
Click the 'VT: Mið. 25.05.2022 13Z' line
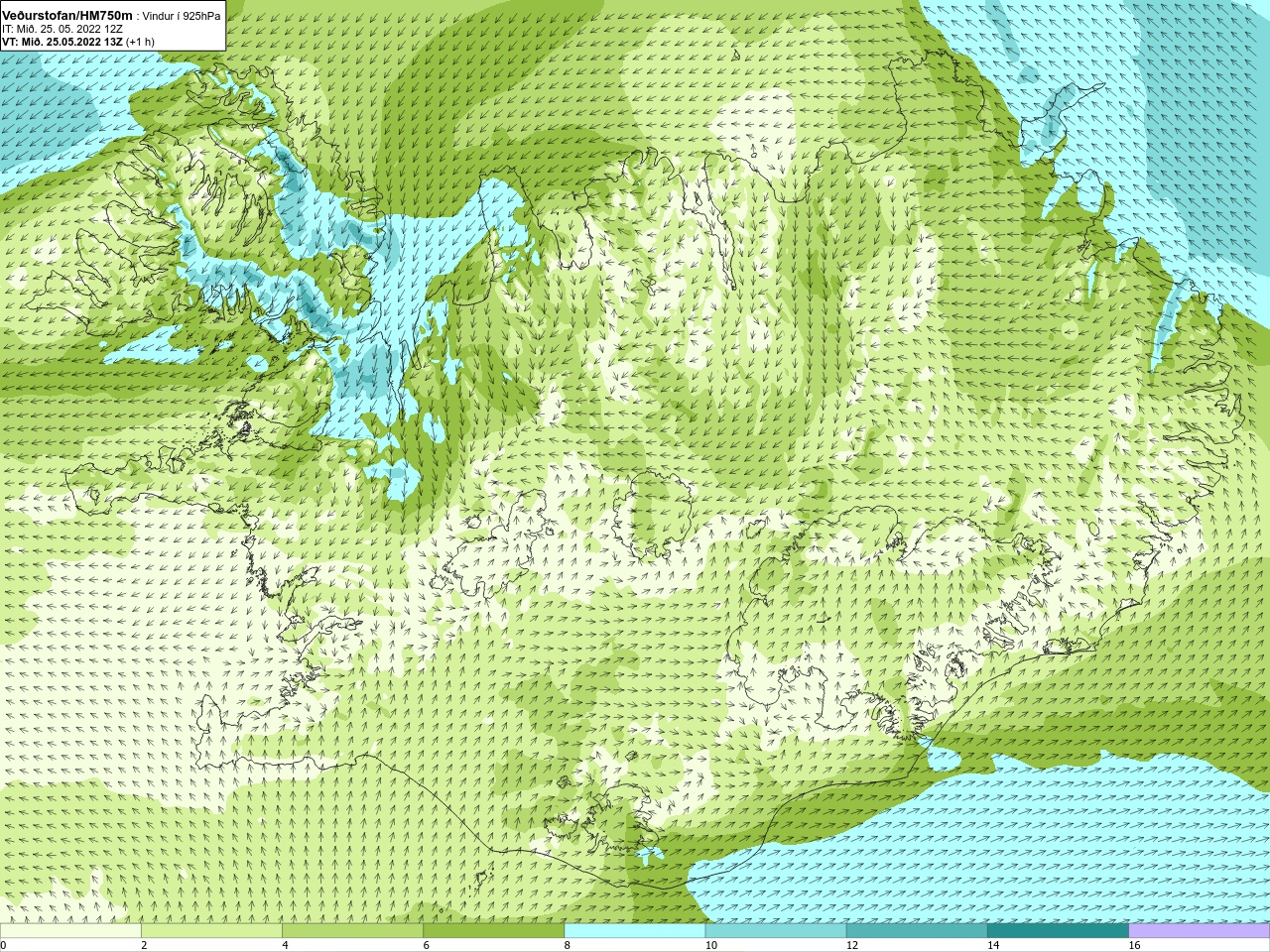(63, 42)
